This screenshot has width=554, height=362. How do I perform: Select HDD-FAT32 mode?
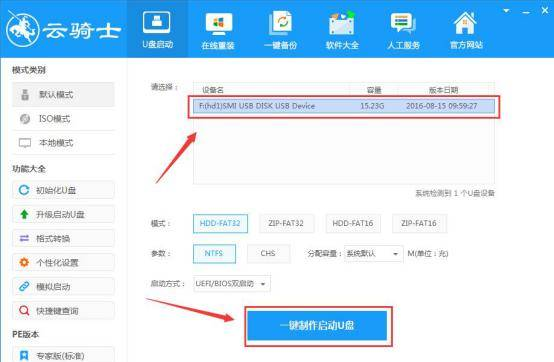point(220,223)
